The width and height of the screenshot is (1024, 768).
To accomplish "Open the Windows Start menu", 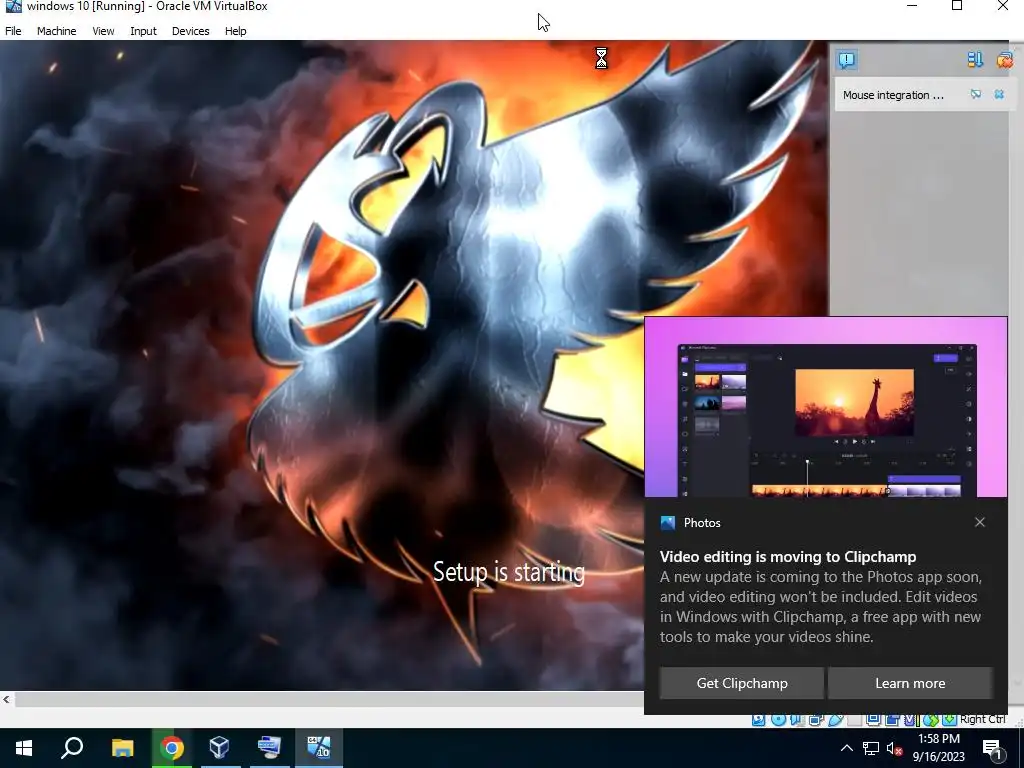I will pyautogui.click(x=24, y=748).
